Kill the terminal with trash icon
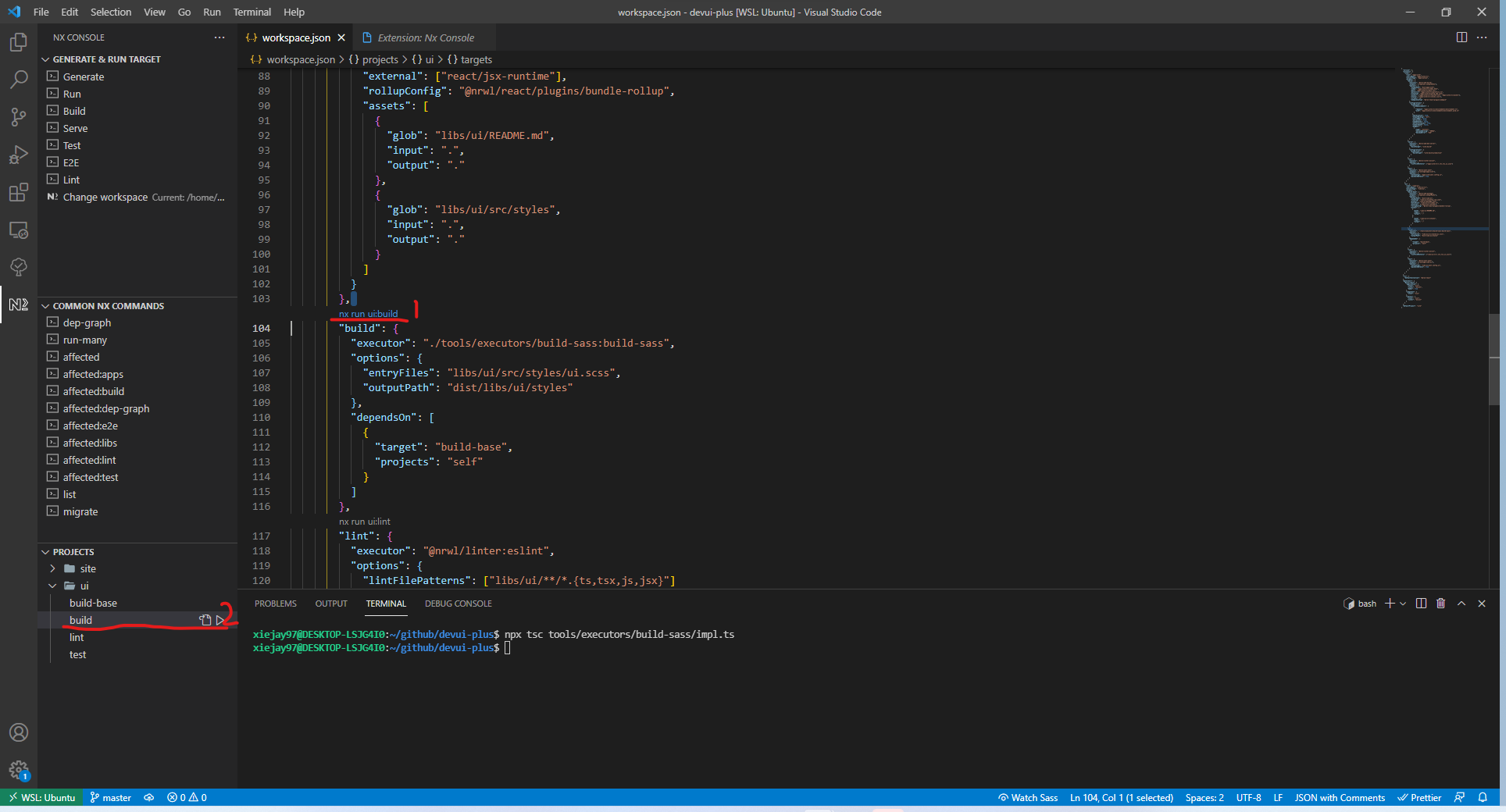Screen dimensions: 1506x812 coord(1441,604)
